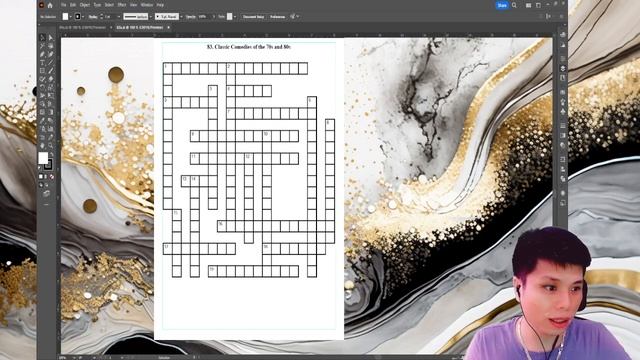This screenshot has width=640, height=360.
Task: Expand the Opacity arrow in control bar
Action: point(213,17)
